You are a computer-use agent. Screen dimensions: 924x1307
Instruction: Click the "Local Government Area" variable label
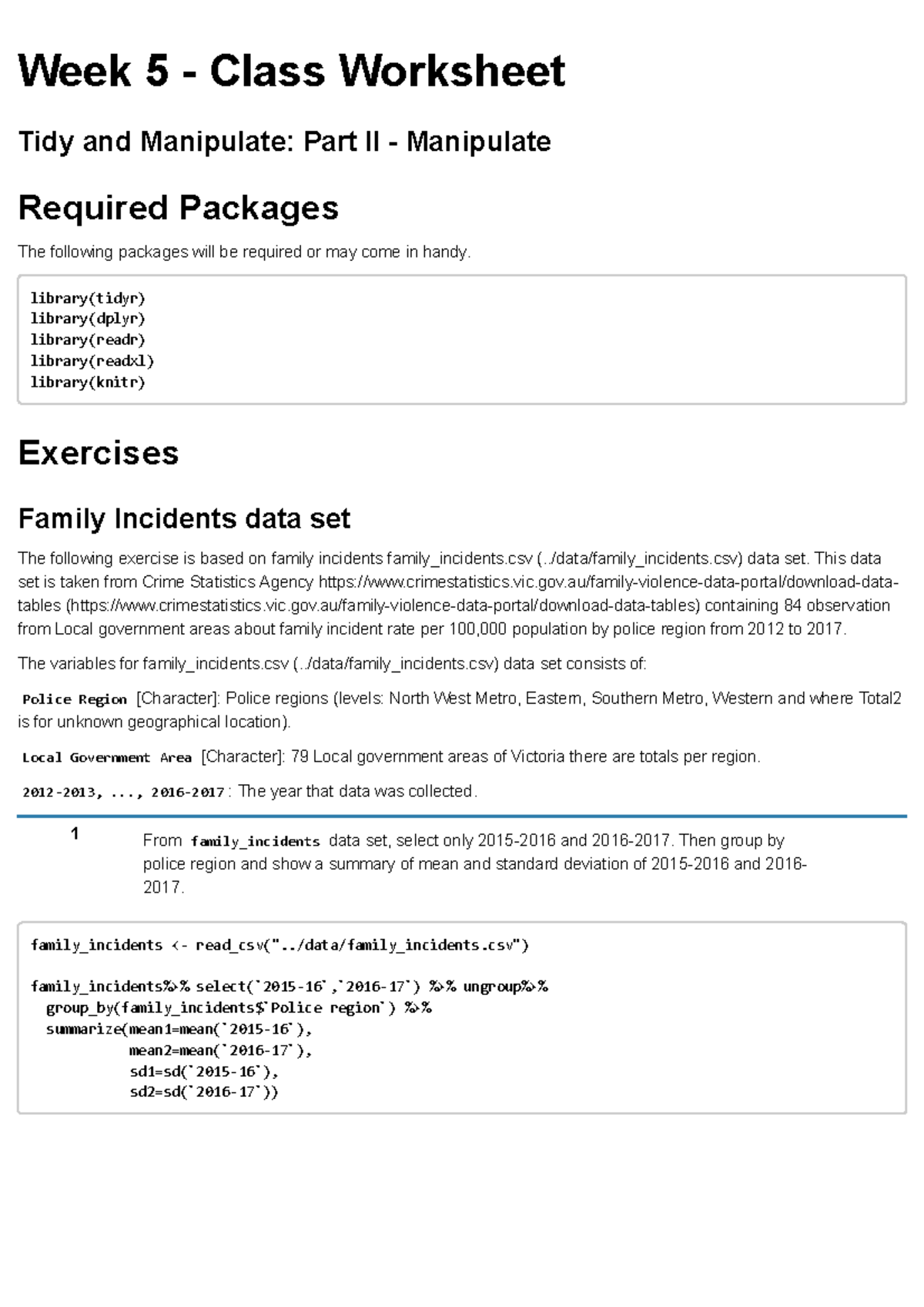click(x=107, y=758)
